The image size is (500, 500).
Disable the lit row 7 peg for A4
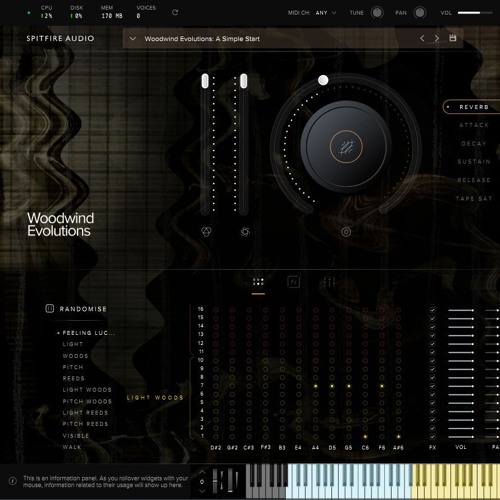[x=315, y=386]
